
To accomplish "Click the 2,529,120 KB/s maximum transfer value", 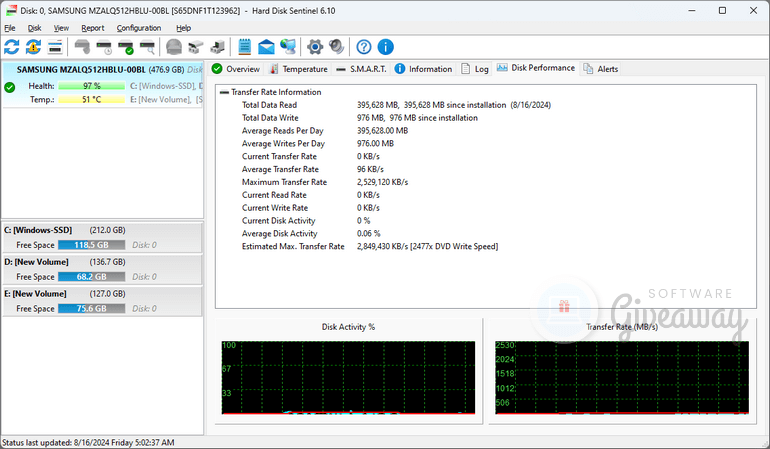I will (x=383, y=182).
